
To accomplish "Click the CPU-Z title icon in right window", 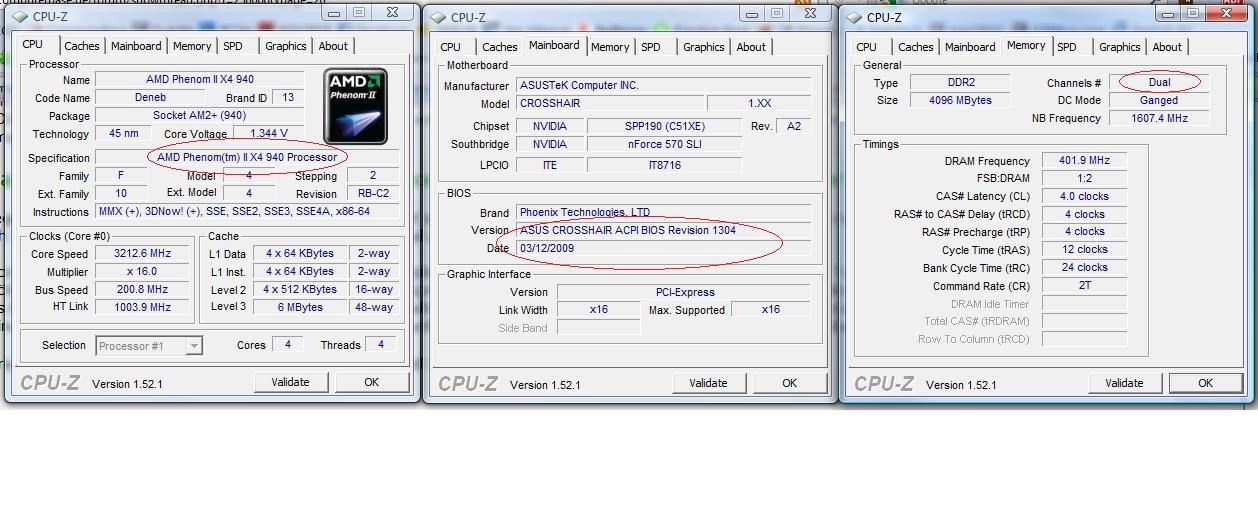I will 854,17.
